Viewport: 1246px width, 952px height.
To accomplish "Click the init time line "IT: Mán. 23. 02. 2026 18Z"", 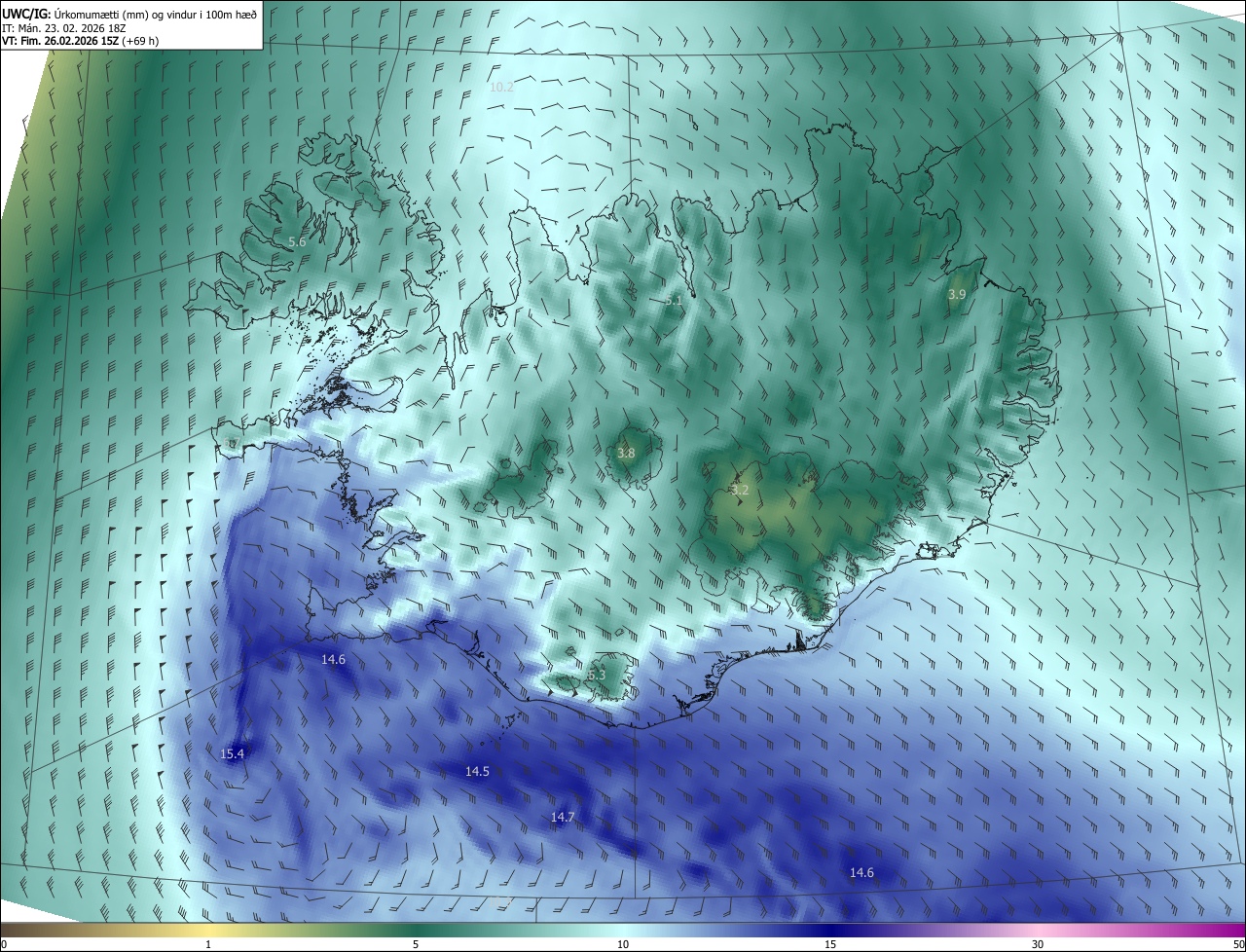I will [x=64, y=27].
